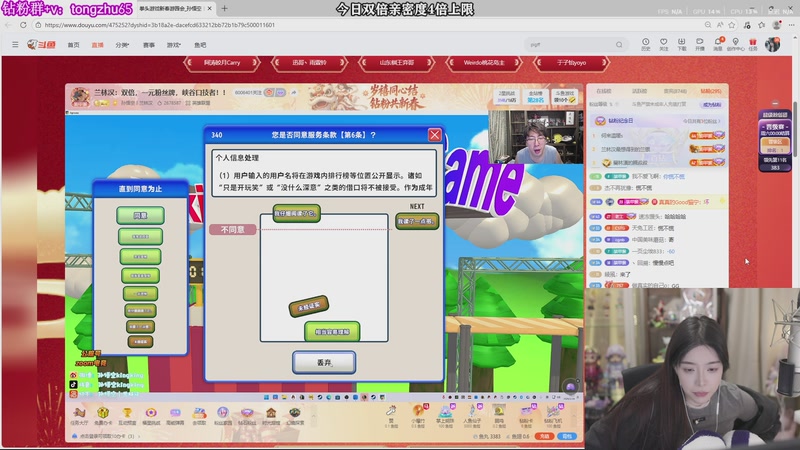The width and height of the screenshot is (800, 450).
Task: Open the 消息 notifications bell icon
Action: point(718,44)
